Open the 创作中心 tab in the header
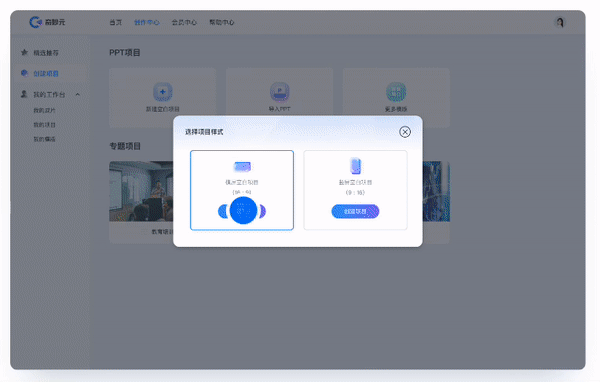The height and width of the screenshot is (382, 600). click(147, 22)
